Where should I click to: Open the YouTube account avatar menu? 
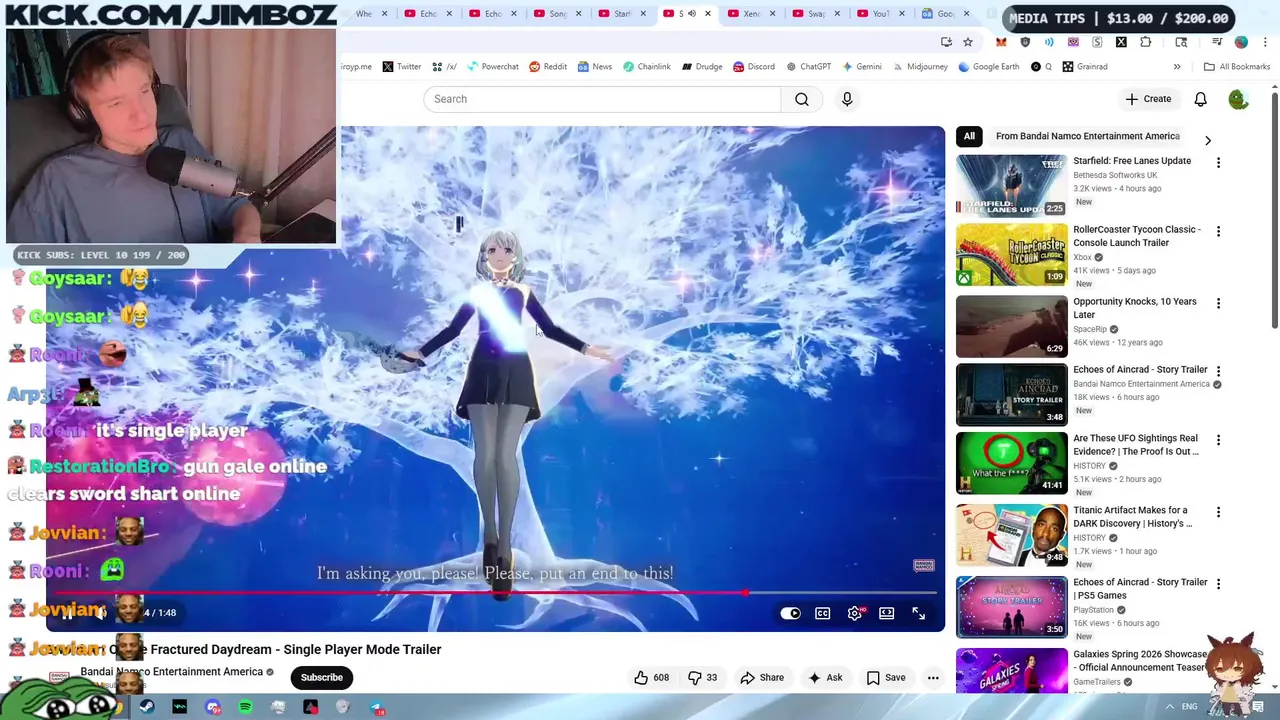tap(1238, 99)
